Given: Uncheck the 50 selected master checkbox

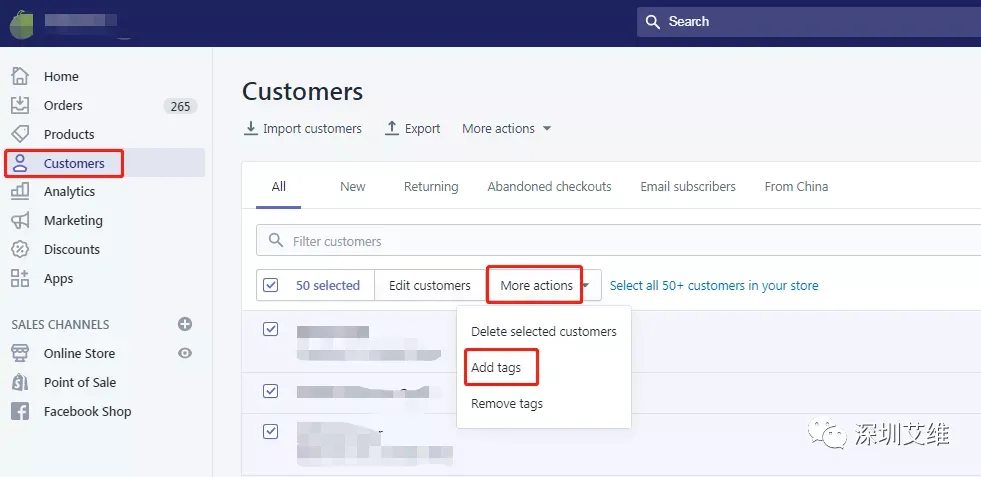Looking at the screenshot, I should click(x=270, y=285).
